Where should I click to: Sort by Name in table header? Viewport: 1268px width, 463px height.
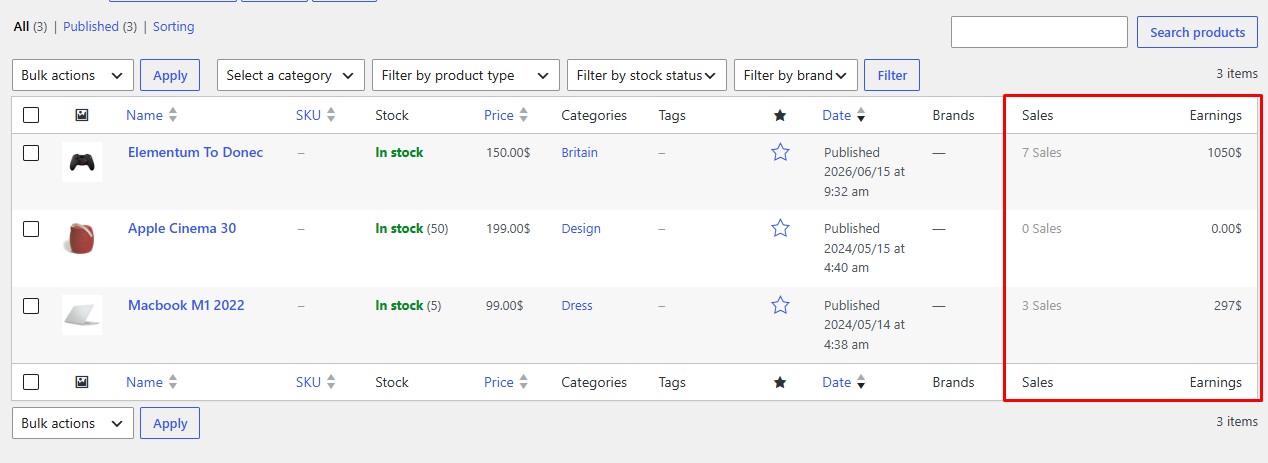tap(151, 115)
